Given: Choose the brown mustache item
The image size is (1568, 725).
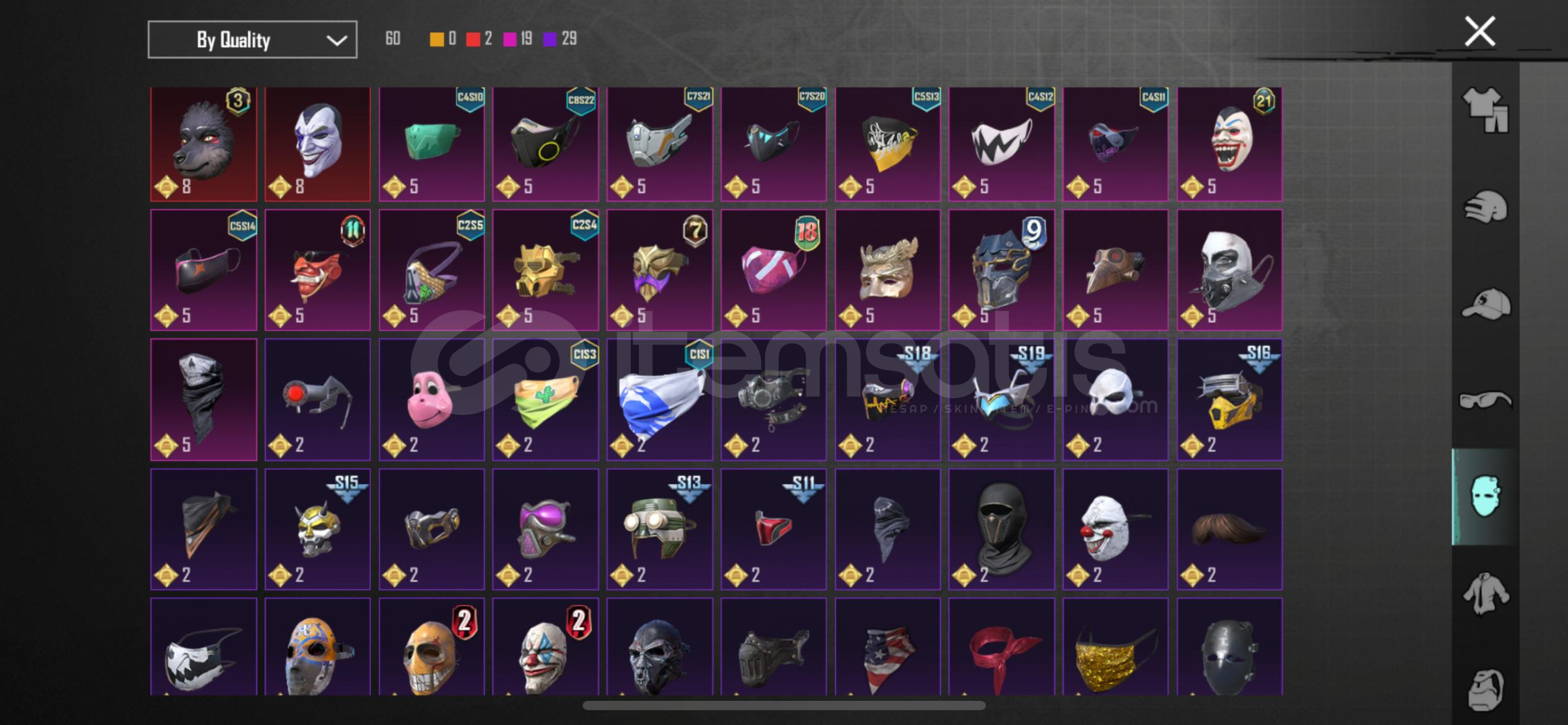Looking at the screenshot, I should point(1229,529).
